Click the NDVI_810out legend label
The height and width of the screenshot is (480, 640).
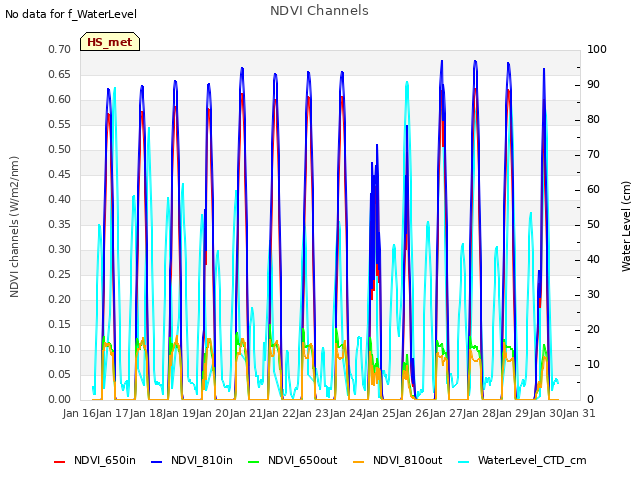[x=407, y=460]
